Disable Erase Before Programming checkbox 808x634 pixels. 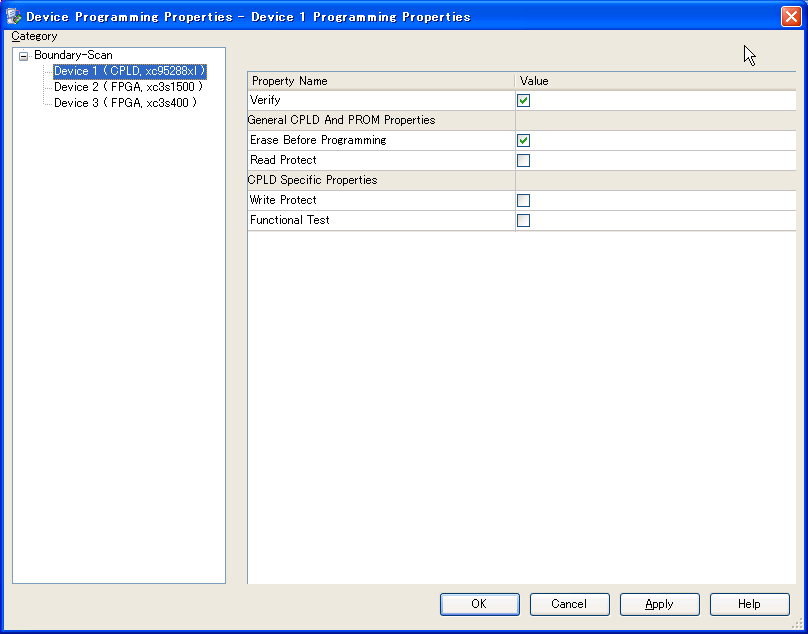pos(523,141)
